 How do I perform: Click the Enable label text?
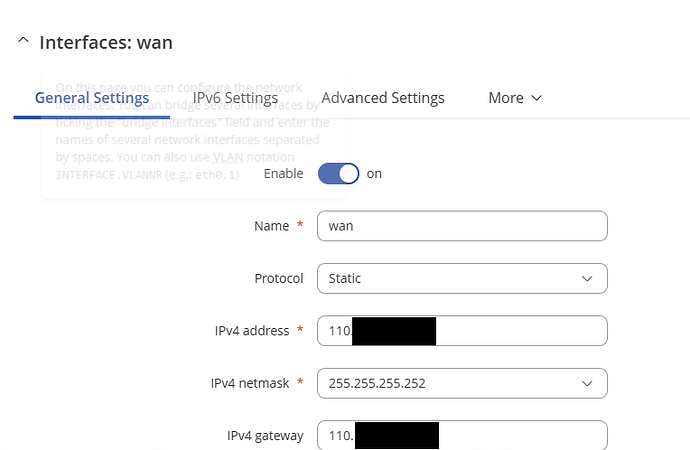click(283, 174)
